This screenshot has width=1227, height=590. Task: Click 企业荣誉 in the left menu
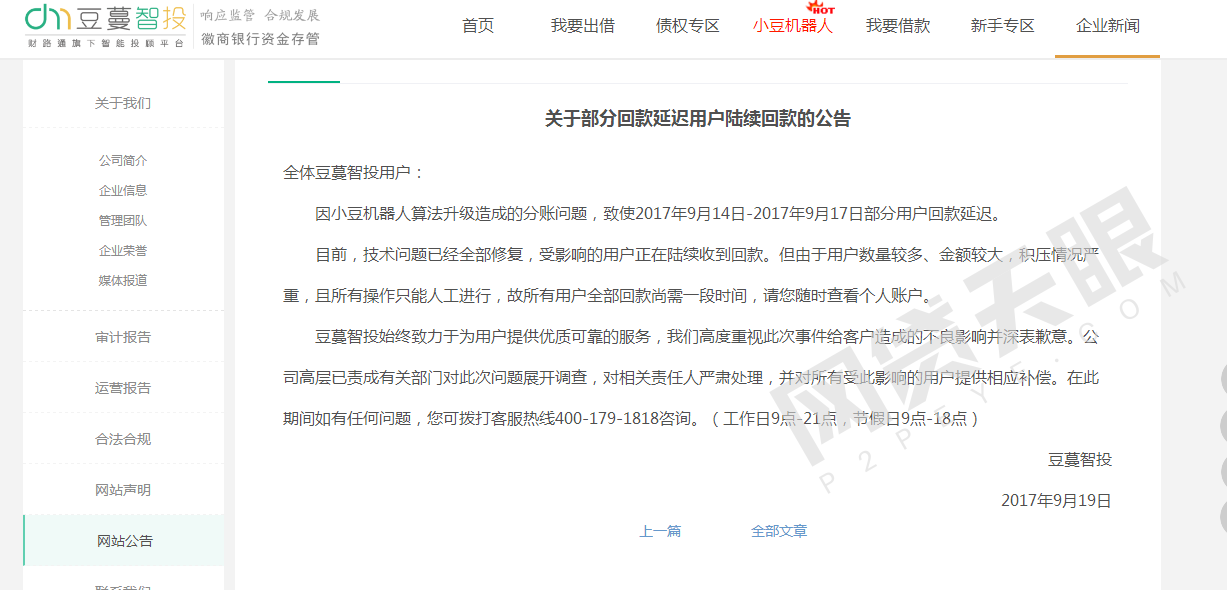click(x=123, y=250)
